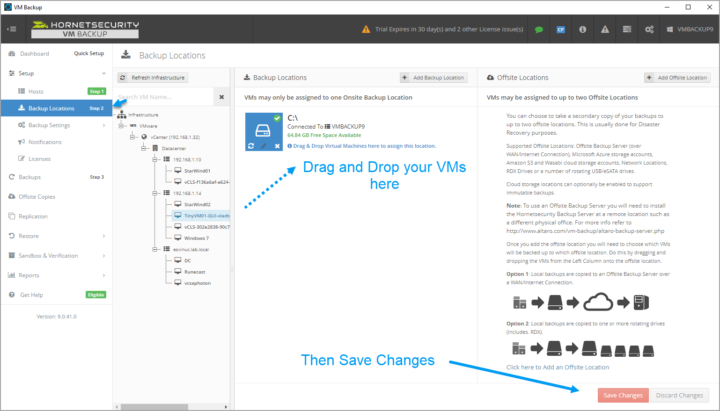
Task: Click Add Offsite Location button
Action: 678,78
